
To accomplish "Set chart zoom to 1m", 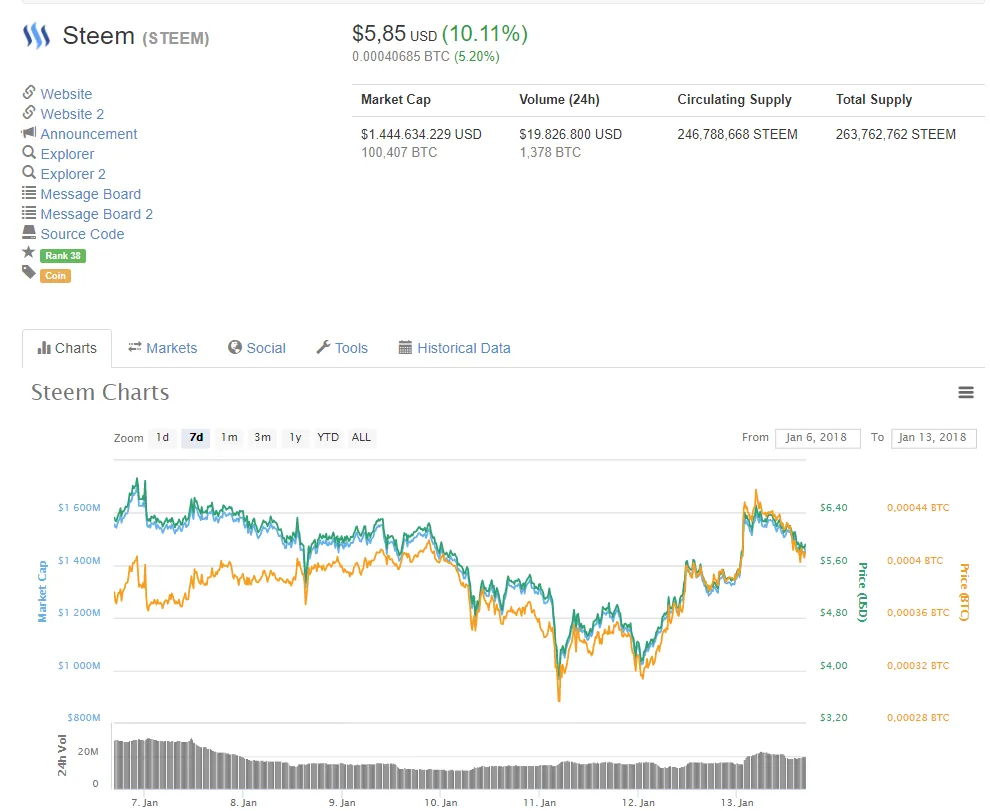I will pos(229,438).
